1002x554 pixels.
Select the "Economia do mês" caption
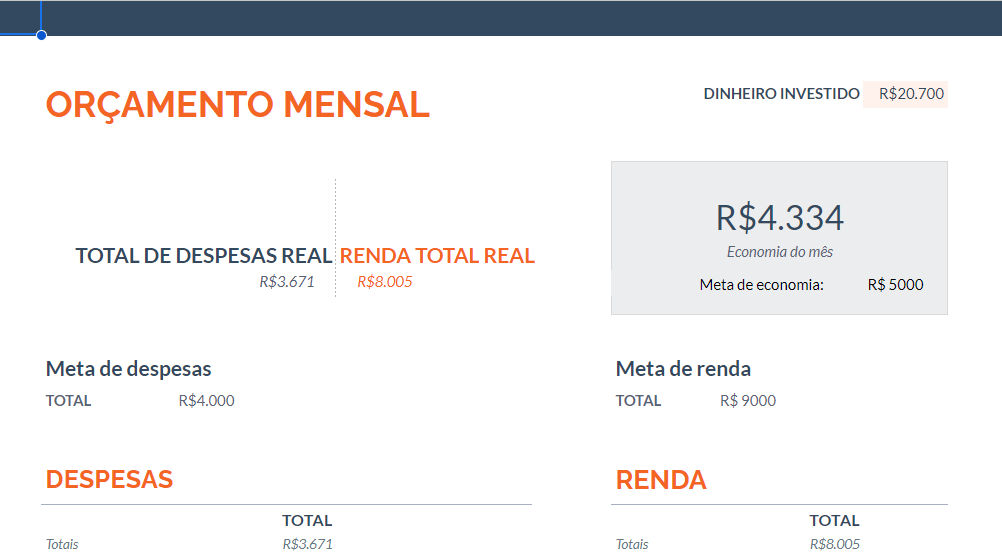coord(780,252)
